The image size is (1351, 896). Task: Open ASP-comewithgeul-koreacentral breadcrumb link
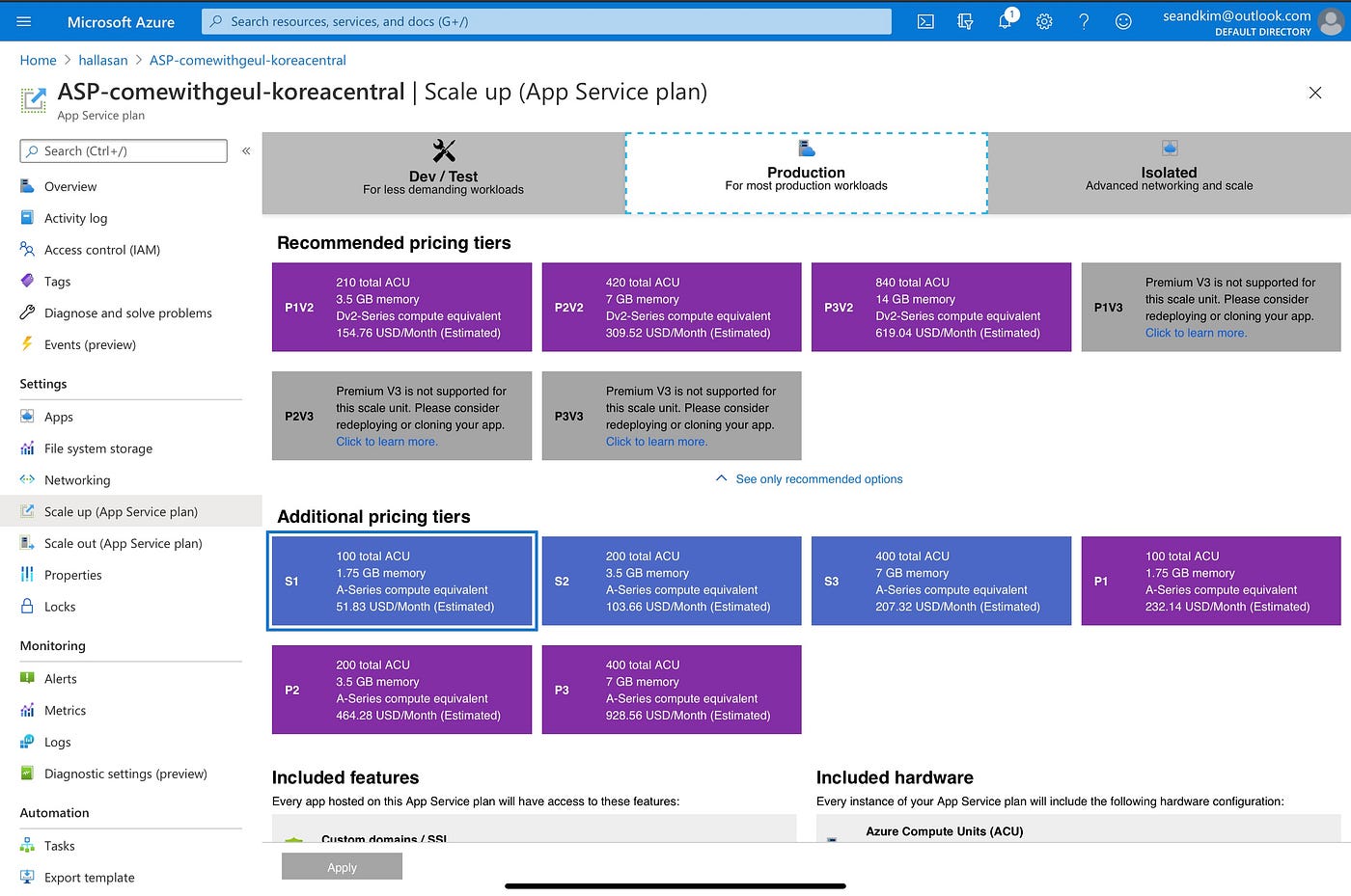click(248, 60)
